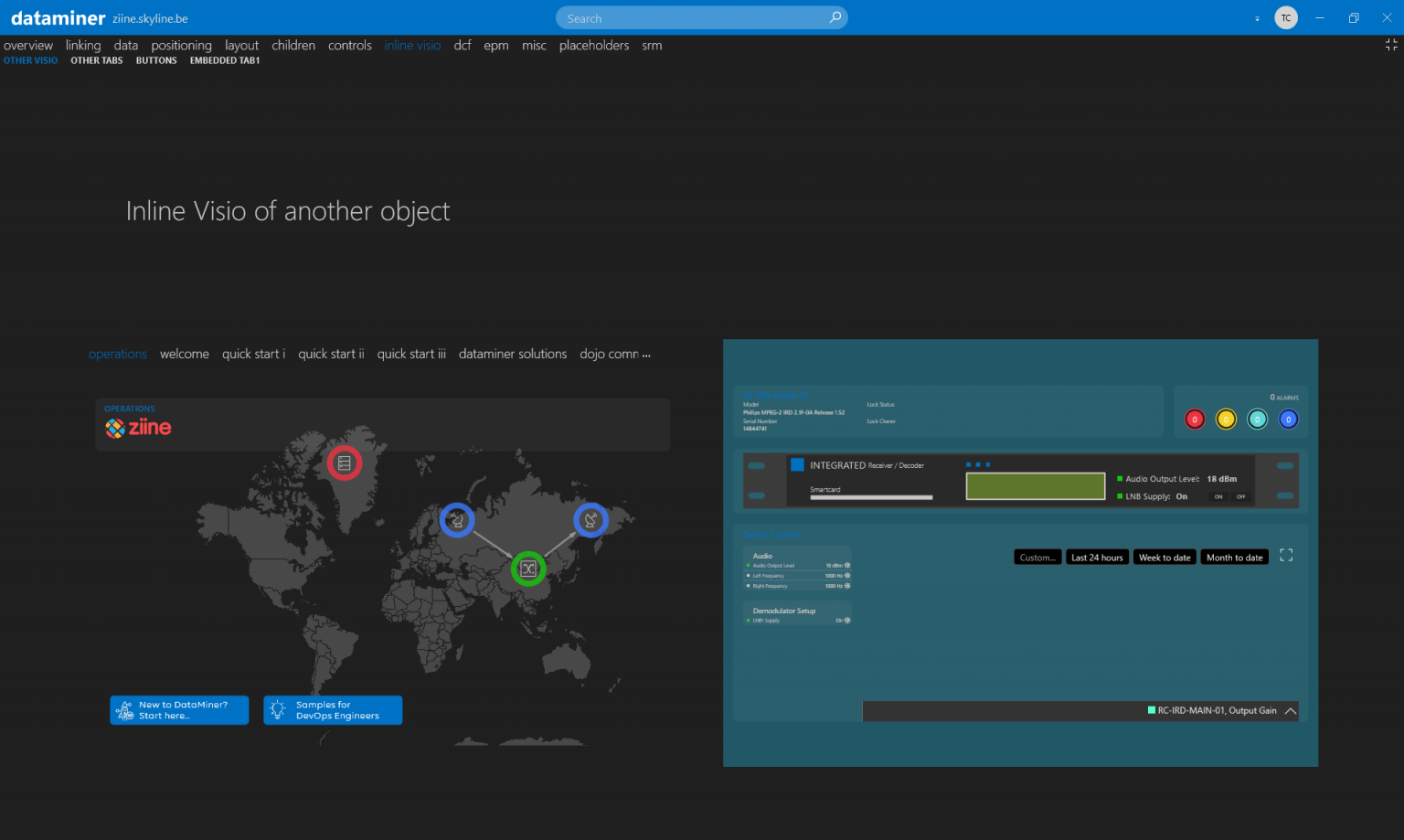This screenshot has width=1404, height=840.
Task: Open the quick start ii tab
Action: click(331, 354)
